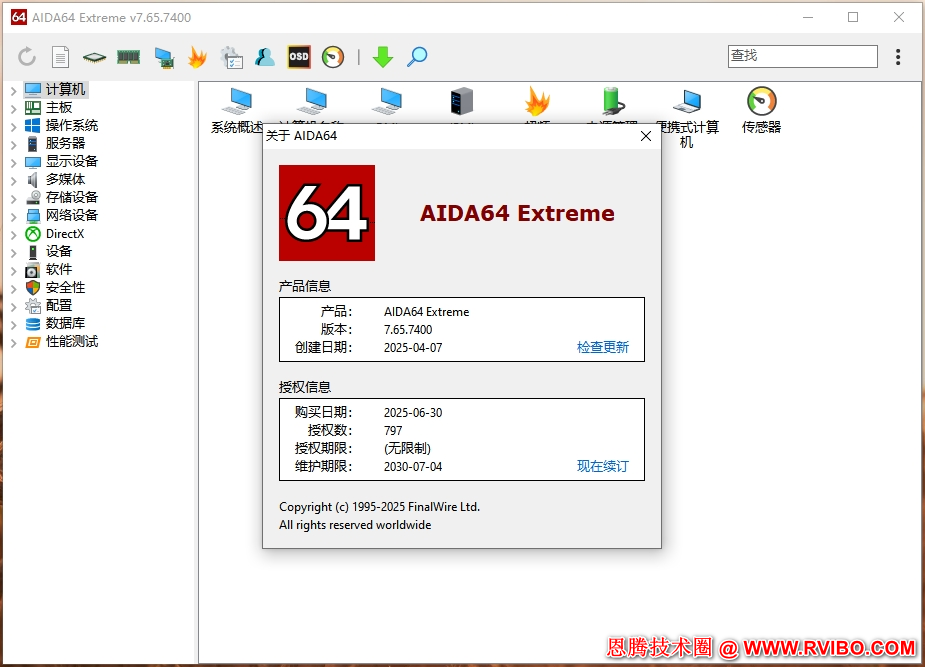Click the 查找 search field

[x=802, y=56]
